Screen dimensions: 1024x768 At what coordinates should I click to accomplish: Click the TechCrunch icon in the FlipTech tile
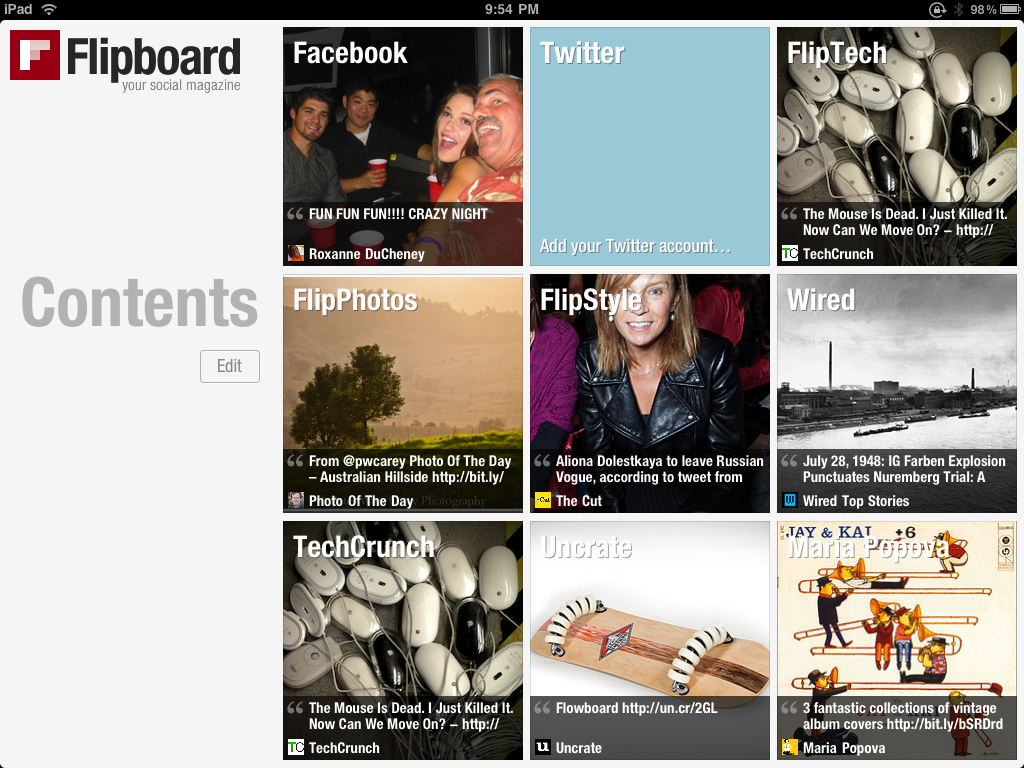pos(790,254)
